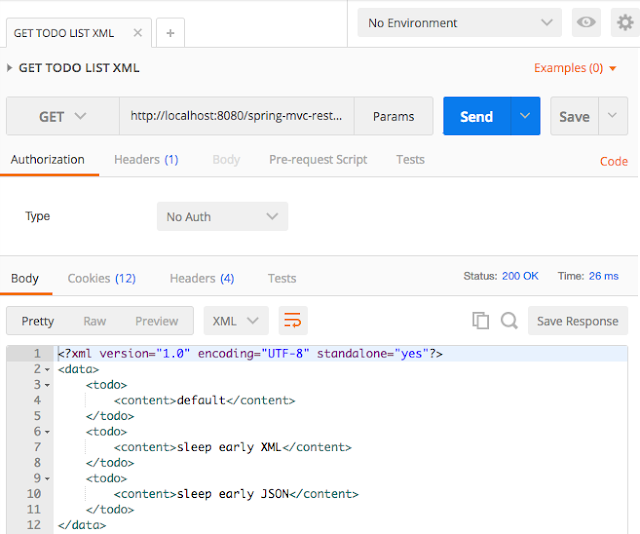Open the response Cookies tab
Viewport: 640px width, 534px height.
tap(101, 278)
